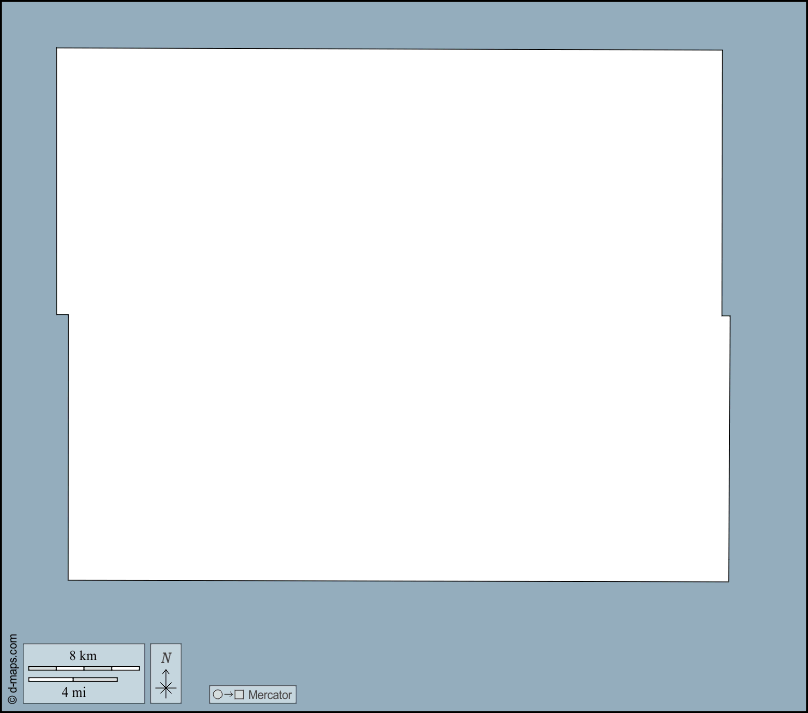Click the top-right corner of the white map
Image resolution: width=808 pixels, height=713 pixels.
pyautogui.click(x=721, y=51)
